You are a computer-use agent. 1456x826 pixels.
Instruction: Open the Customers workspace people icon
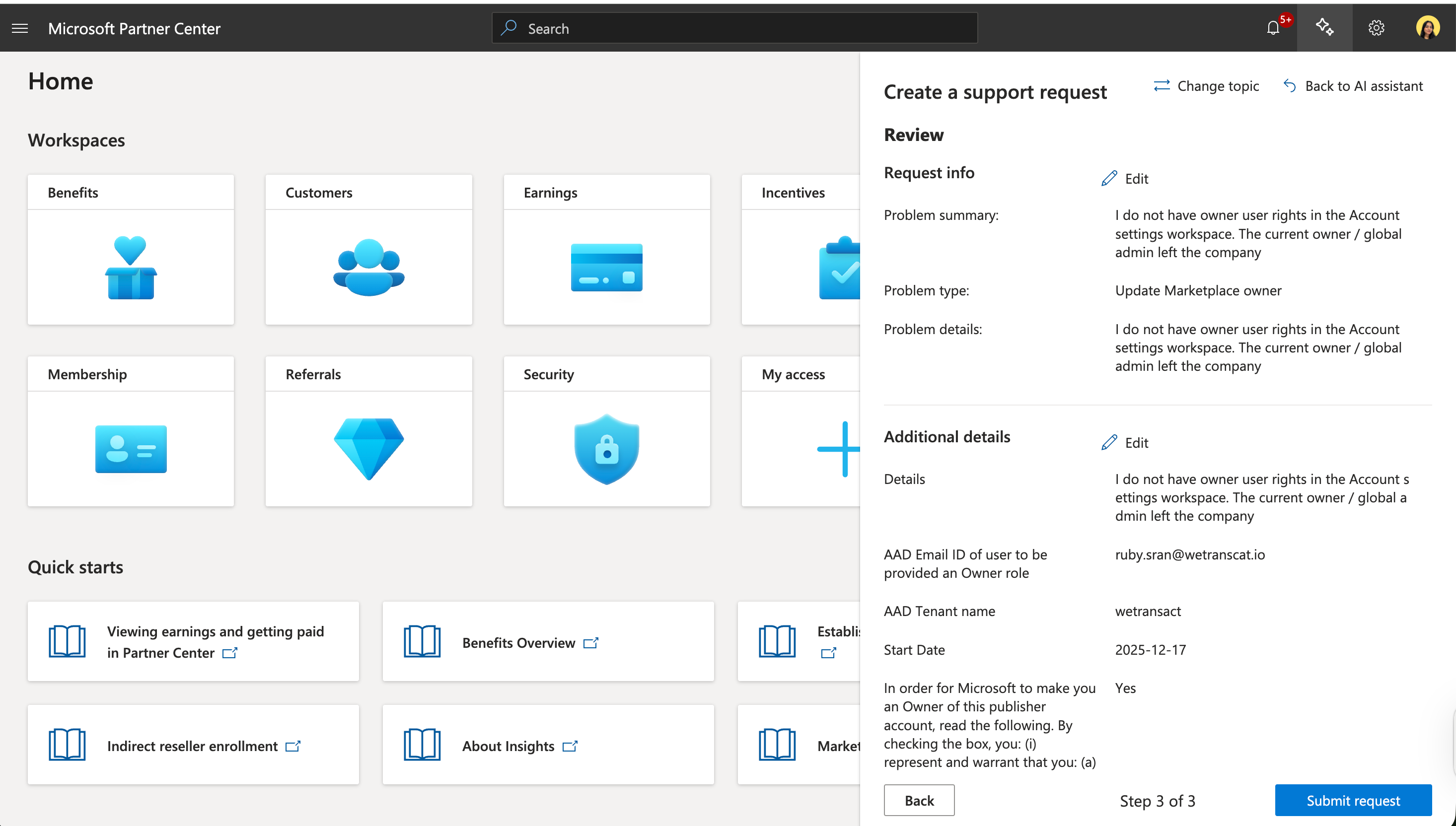point(369,267)
